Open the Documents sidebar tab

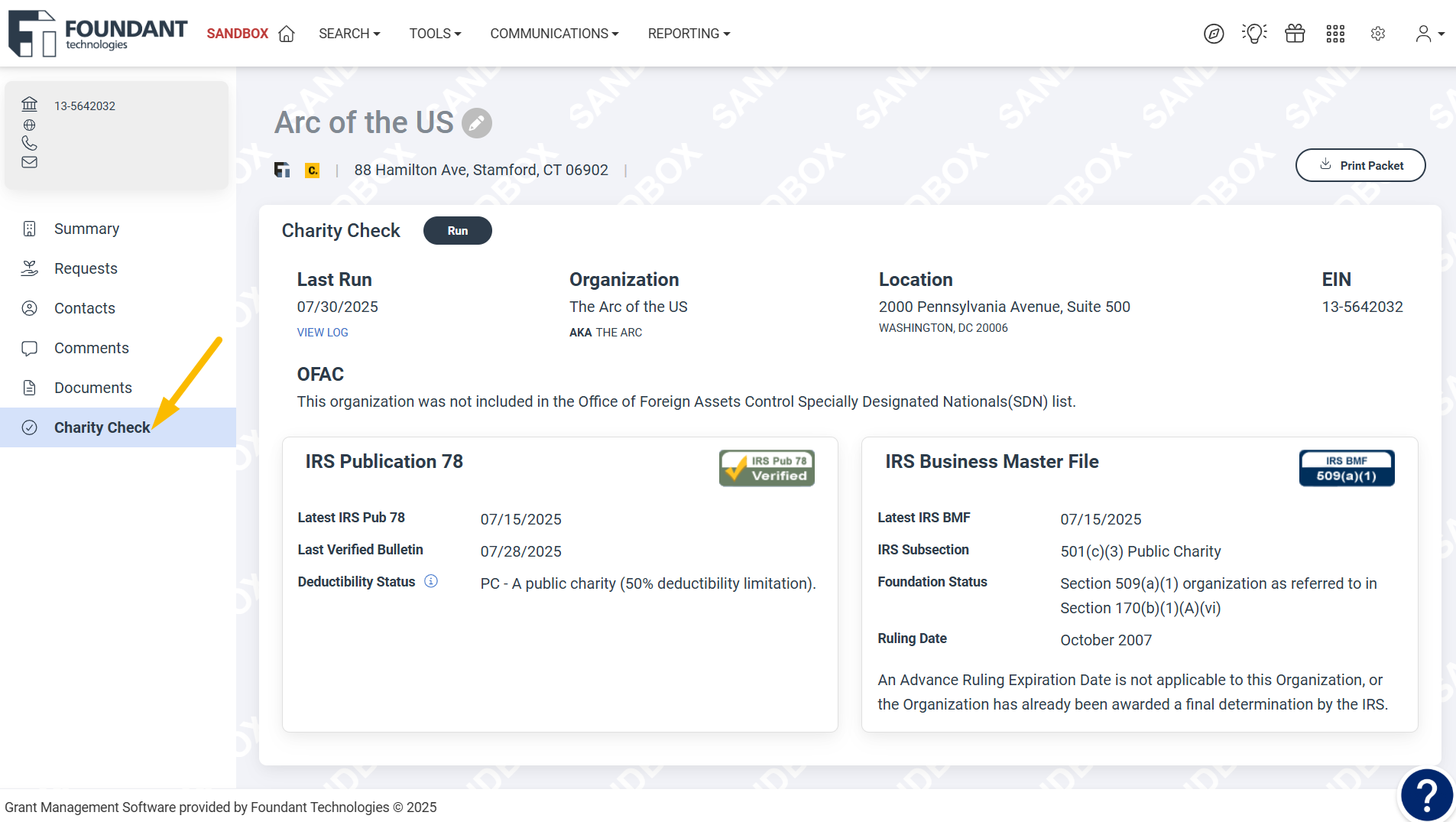point(118,388)
